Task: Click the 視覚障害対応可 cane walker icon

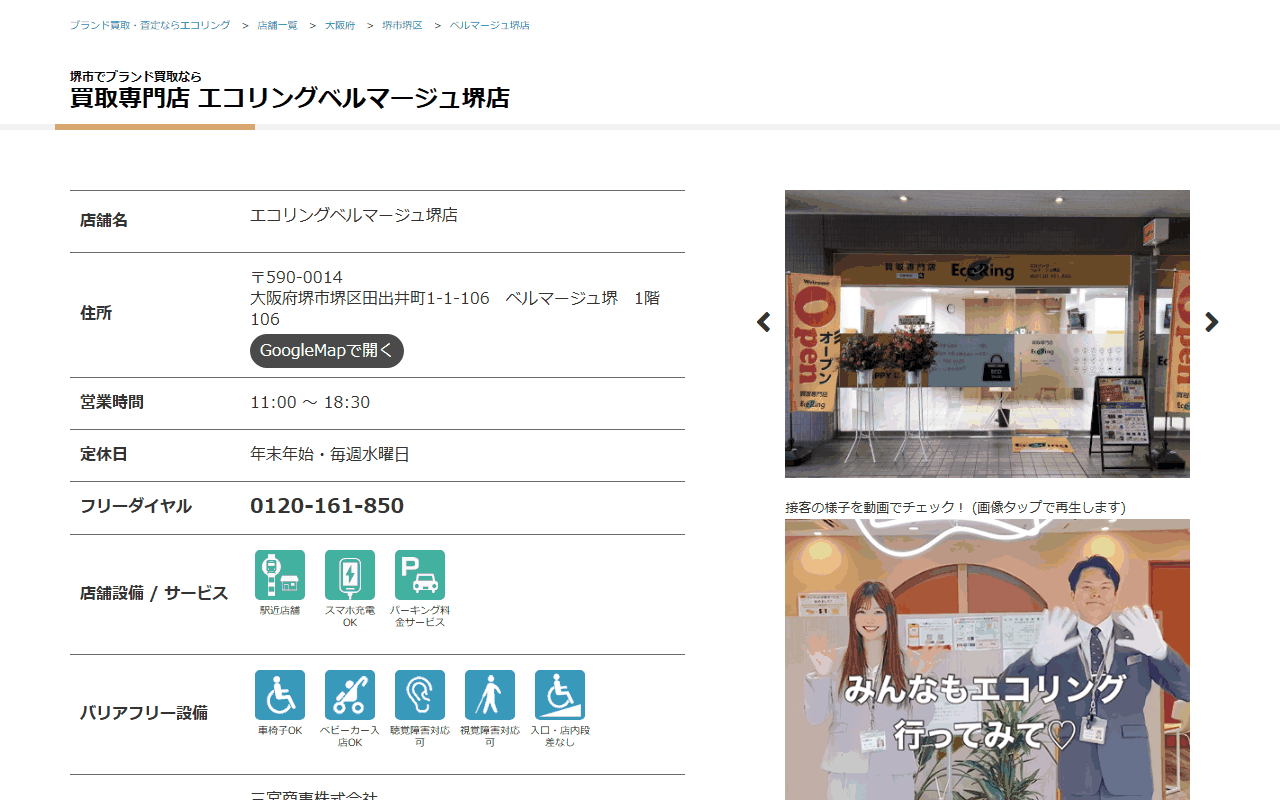Action: click(x=490, y=695)
